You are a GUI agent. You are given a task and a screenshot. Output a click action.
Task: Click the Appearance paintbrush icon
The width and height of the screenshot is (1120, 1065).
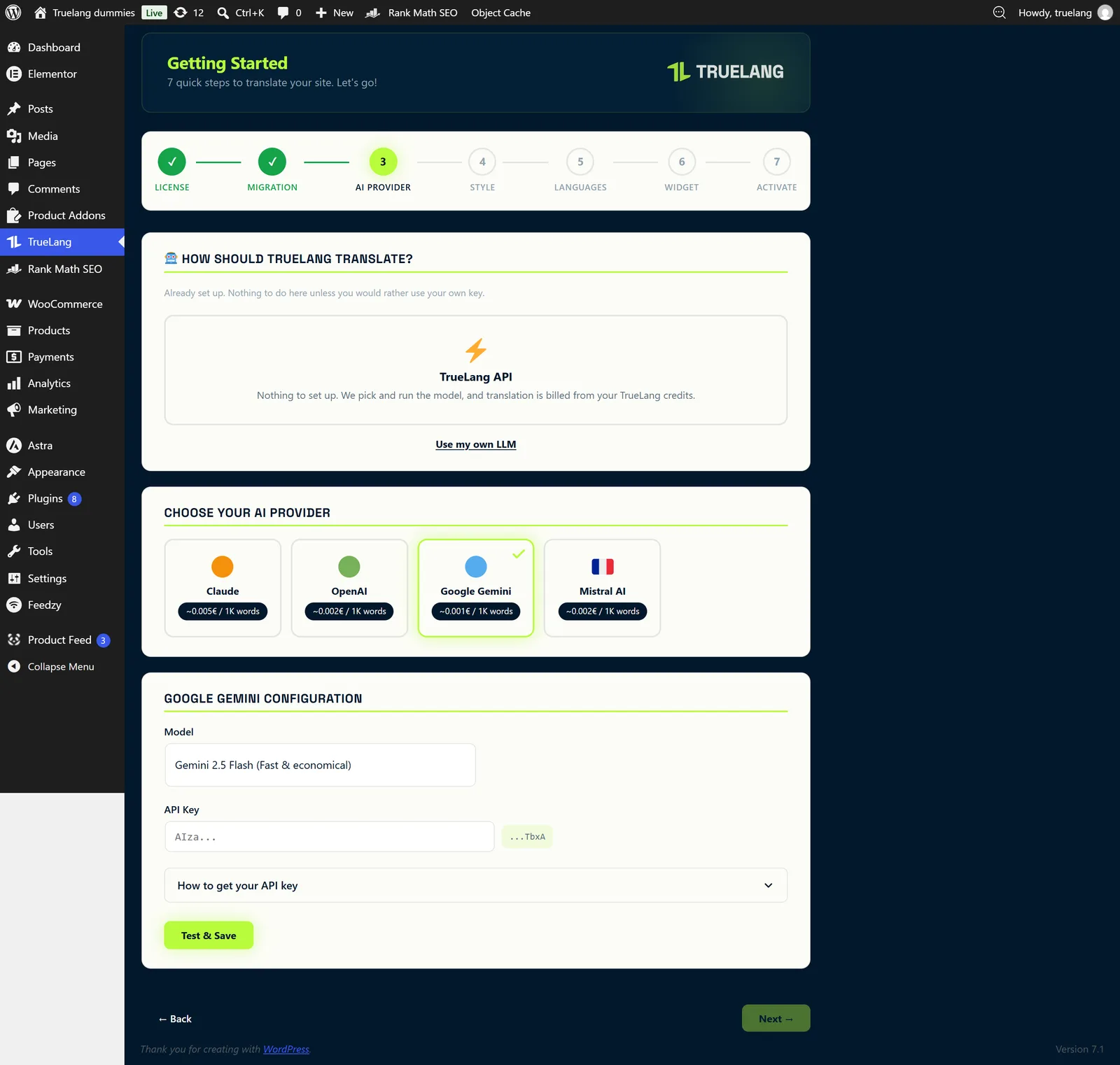click(14, 472)
